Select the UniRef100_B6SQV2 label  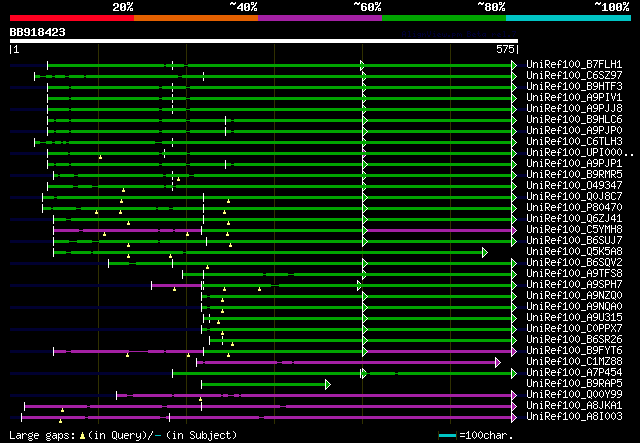[x=574, y=263]
